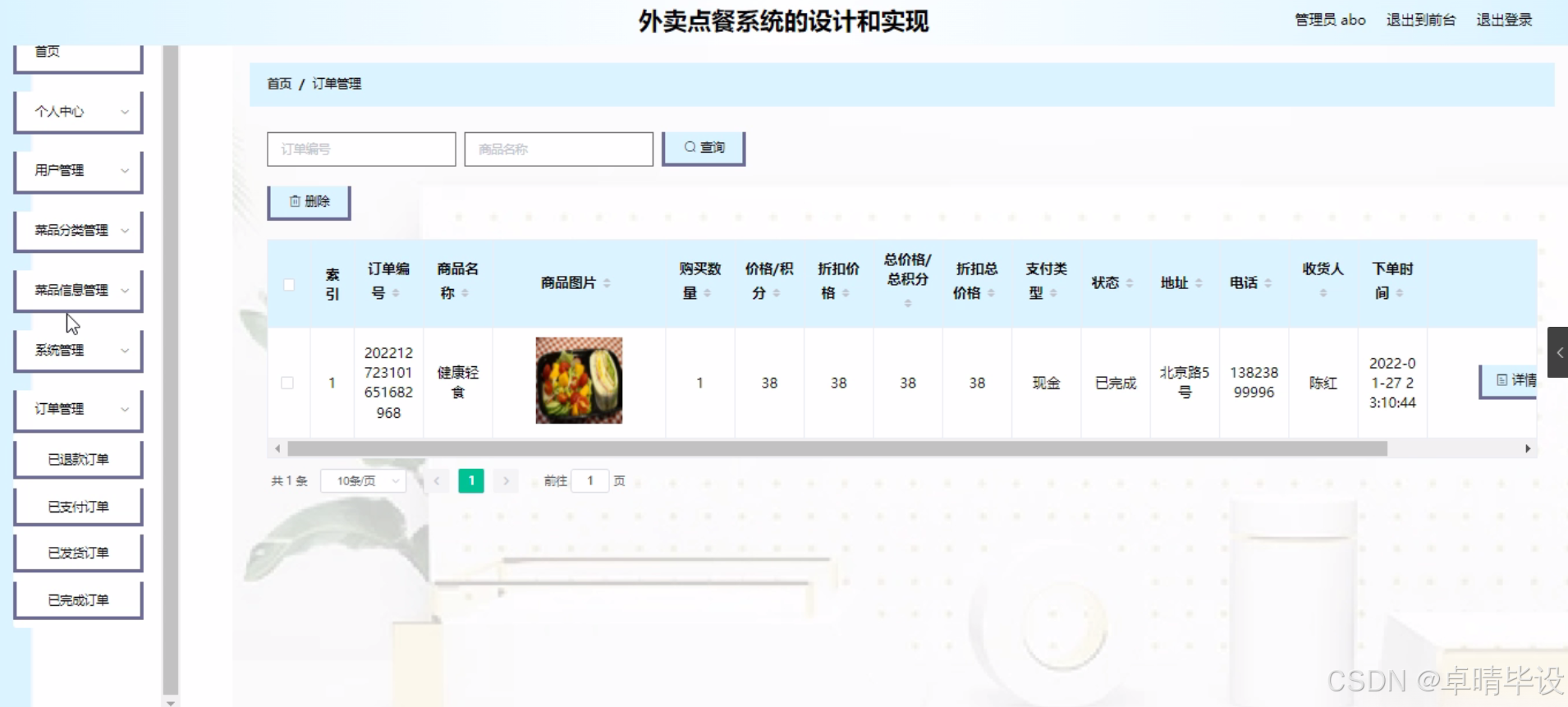Focus the 前往 page number field
The image size is (1568, 707).
590,481
